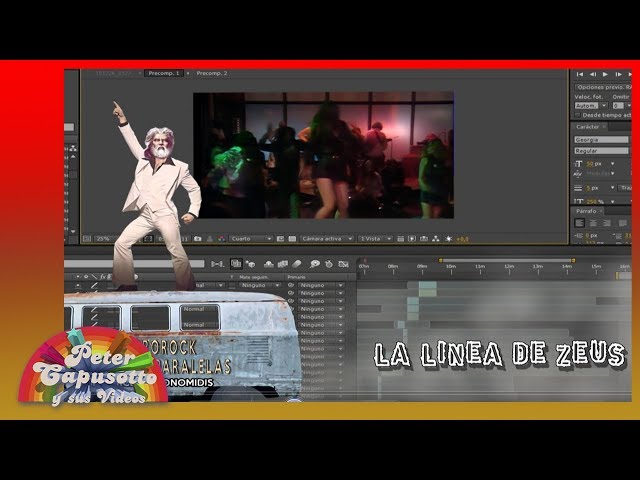The image size is (640, 480).
Task: Open the Opciones previs. RAM selector
Action: click(603, 87)
